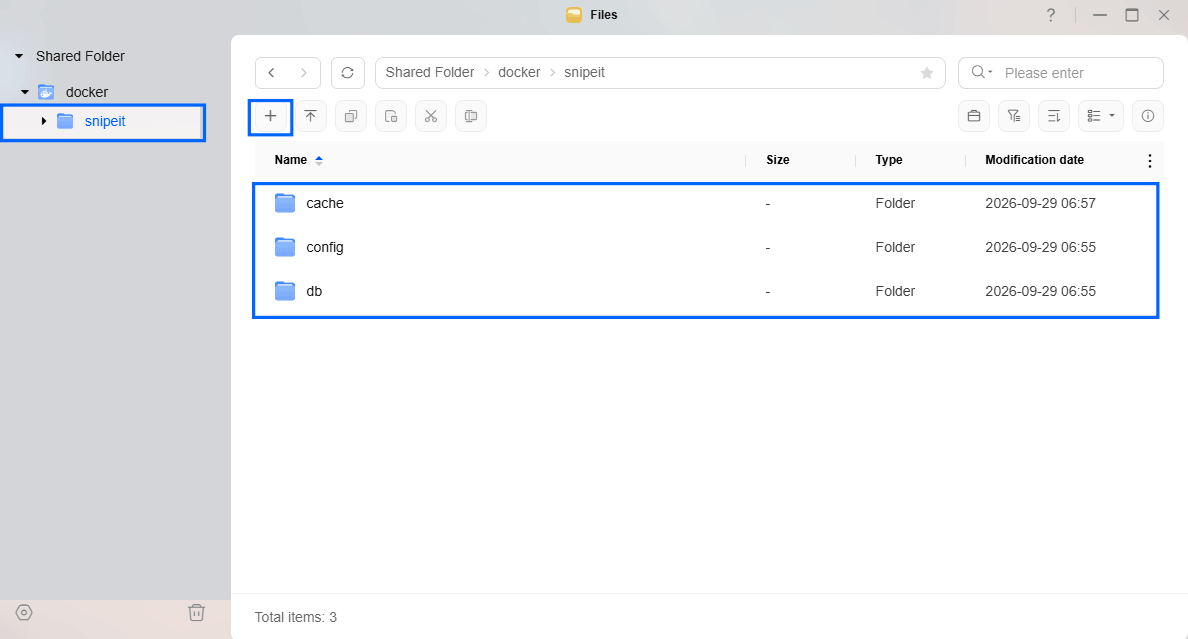Click the docker breadcrumb link
Screen dimensions: 1188x639
(x=519, y=73)
